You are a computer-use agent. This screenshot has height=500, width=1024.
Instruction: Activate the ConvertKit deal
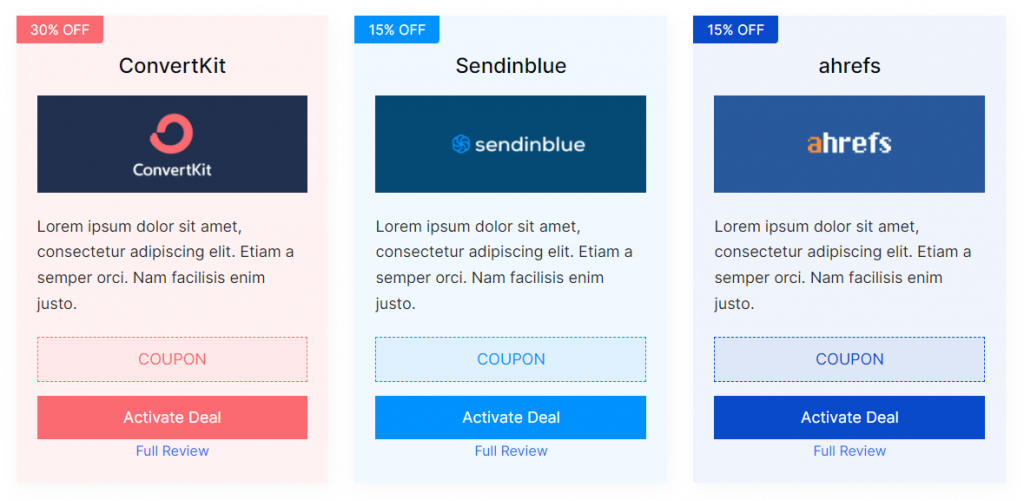point(172,417)
